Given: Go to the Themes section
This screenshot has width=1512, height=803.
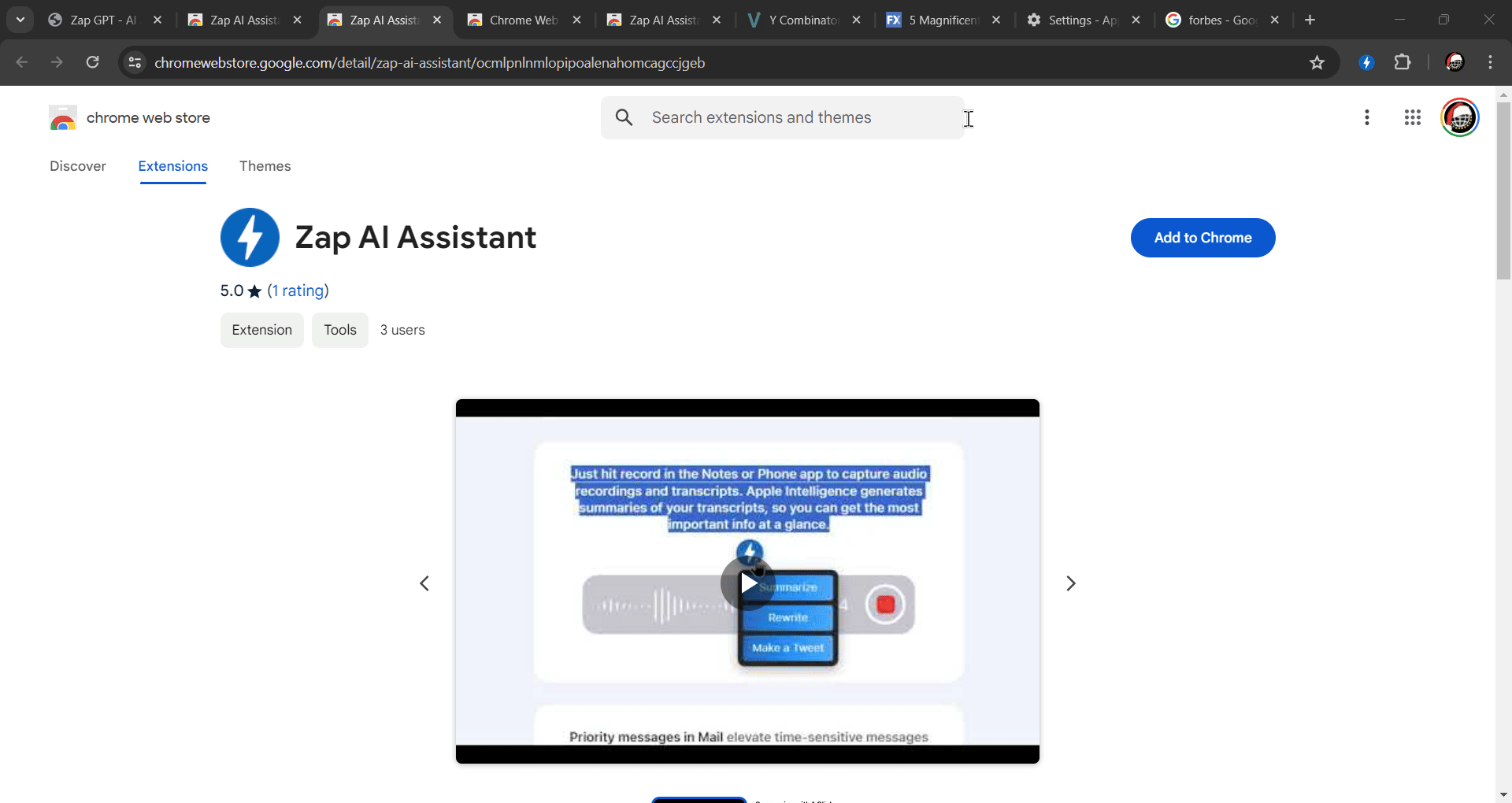Looking at the screenshot, I should 265,166.
